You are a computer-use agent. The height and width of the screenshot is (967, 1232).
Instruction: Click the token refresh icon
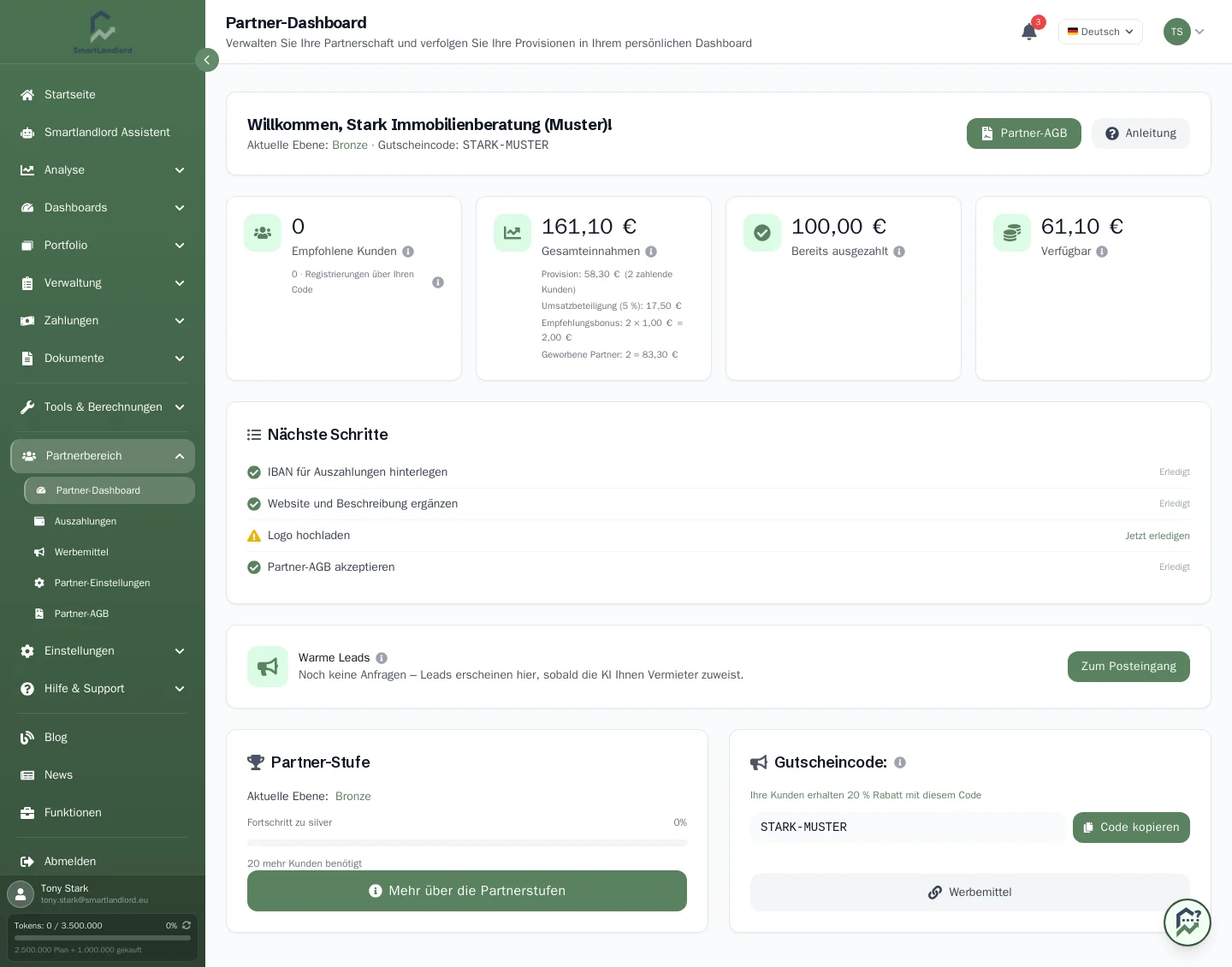click(187, 925)
